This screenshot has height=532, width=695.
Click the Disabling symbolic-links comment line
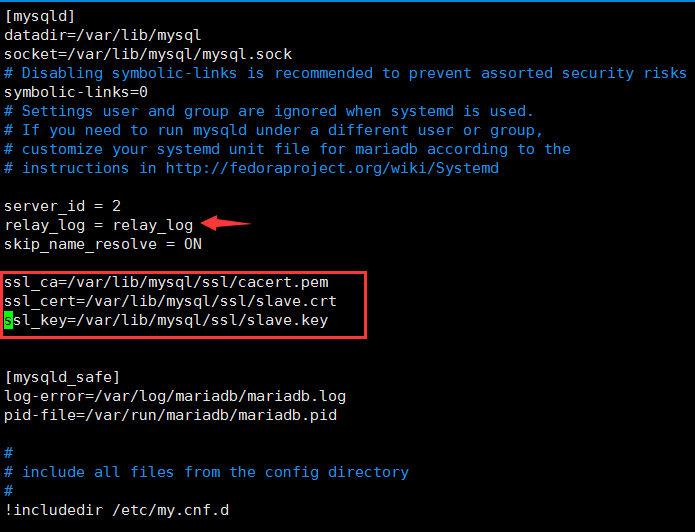click(346, 73)
